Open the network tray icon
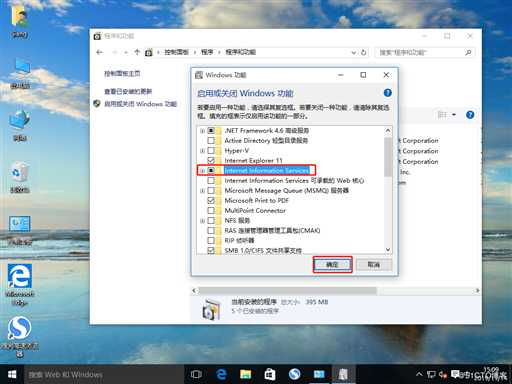Screen dimensions: 512x384 coord(431,375)
